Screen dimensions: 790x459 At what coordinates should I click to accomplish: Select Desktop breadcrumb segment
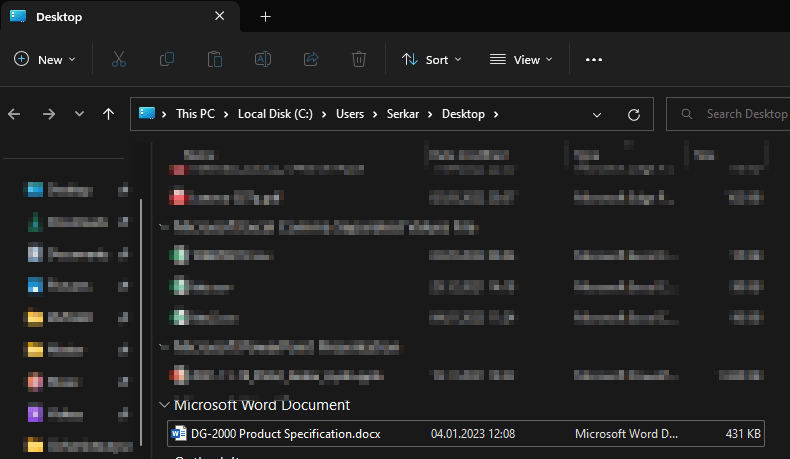[463, 114]
